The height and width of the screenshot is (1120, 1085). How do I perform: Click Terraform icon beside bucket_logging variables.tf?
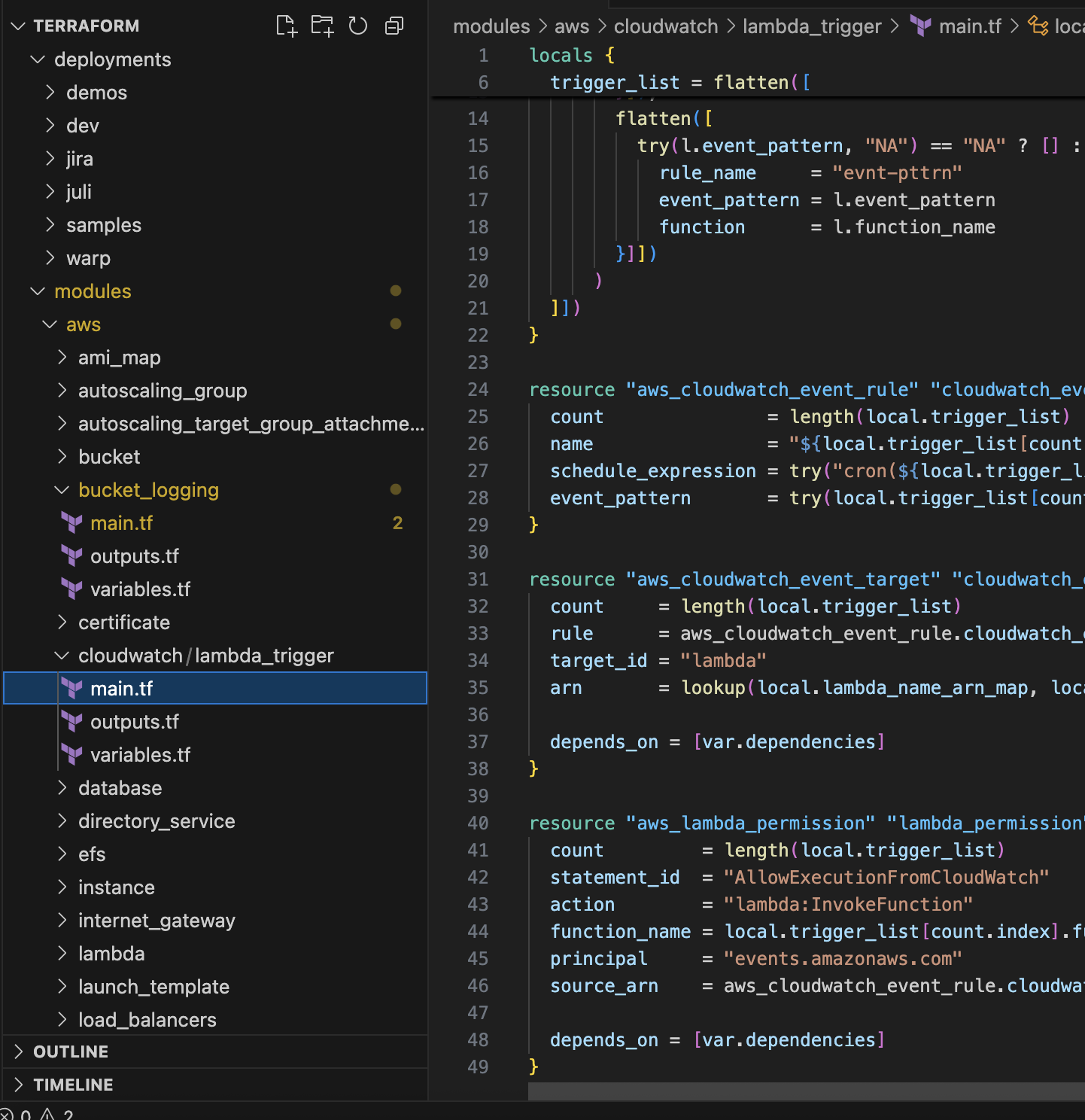(x=71, y=589)
